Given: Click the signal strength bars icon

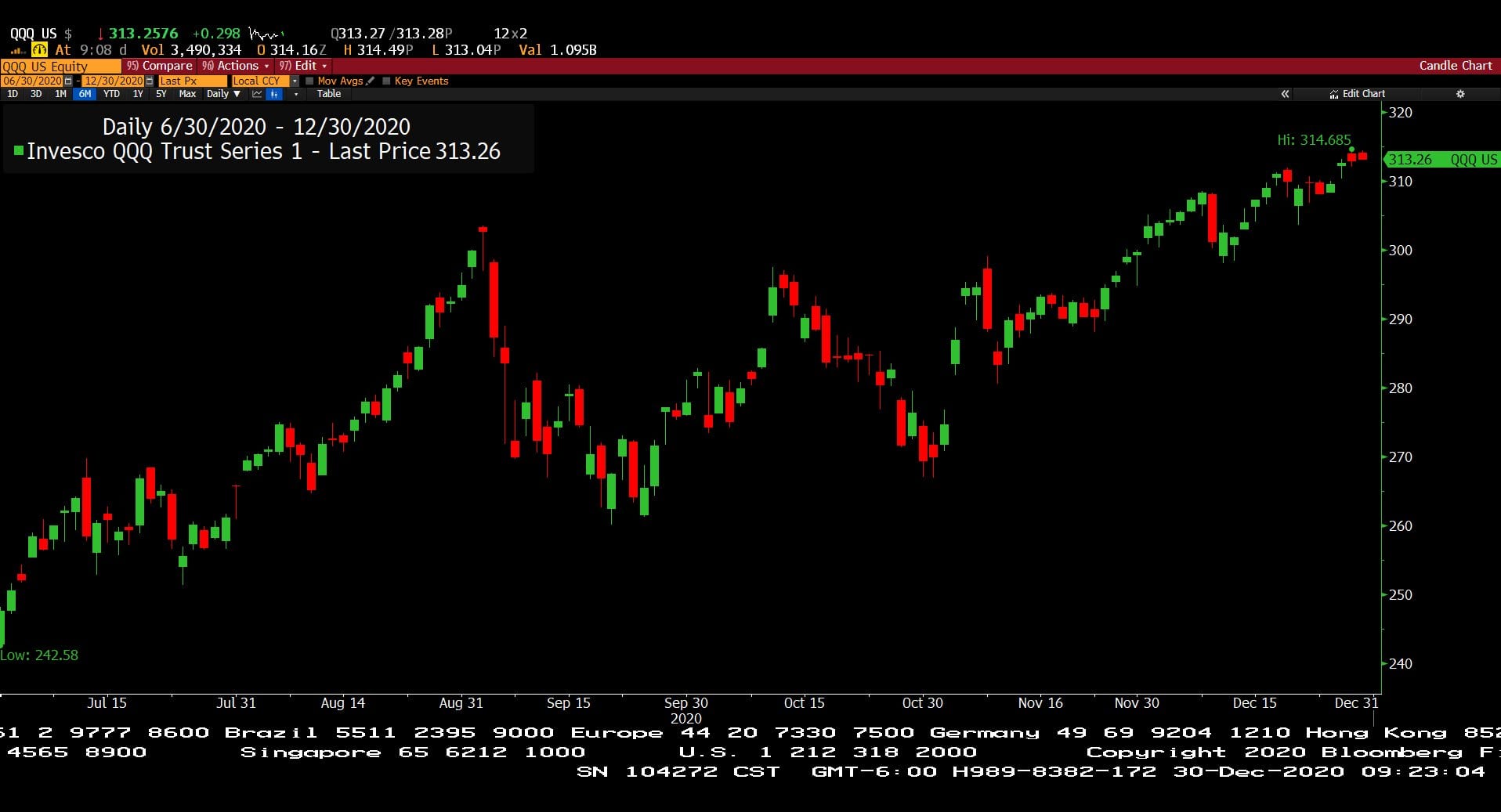Looking at the screenshot, I should 17,50.
